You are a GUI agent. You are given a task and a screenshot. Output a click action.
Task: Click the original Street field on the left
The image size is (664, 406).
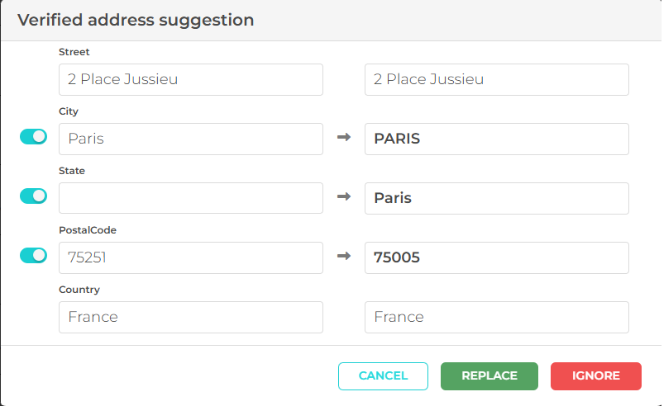[x=191, y=79]
